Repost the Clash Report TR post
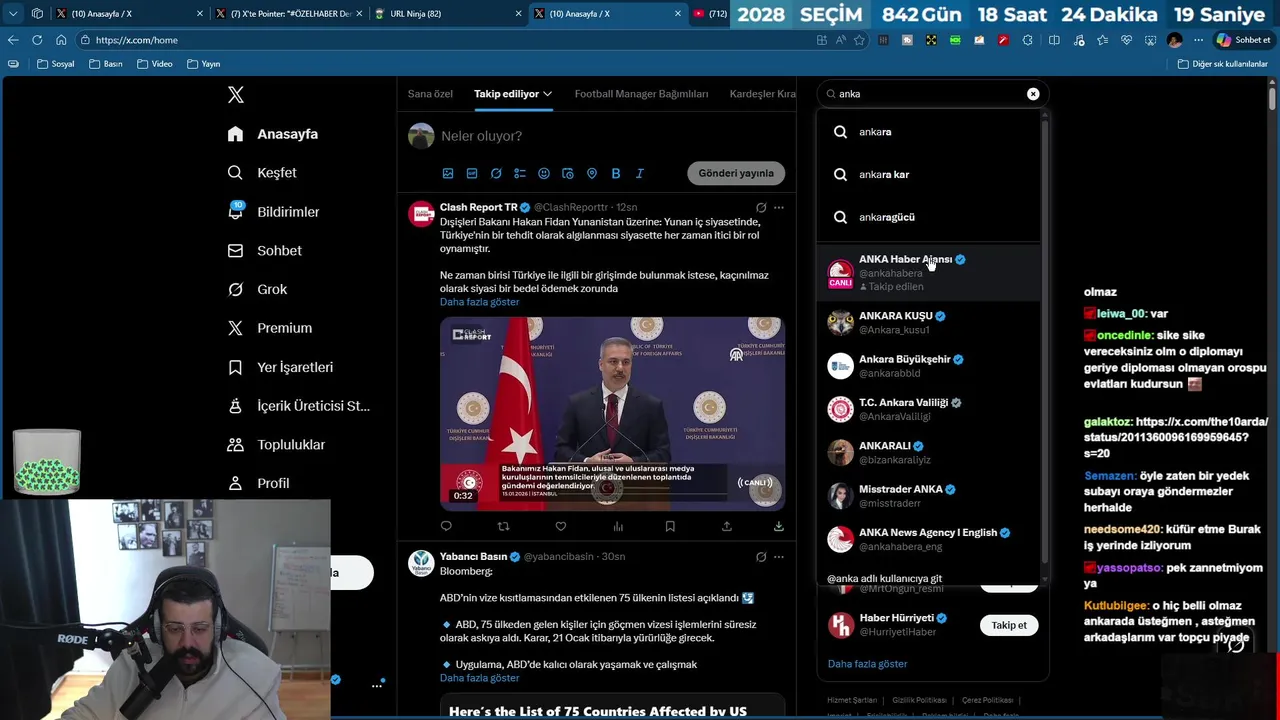 pos(503,526)
